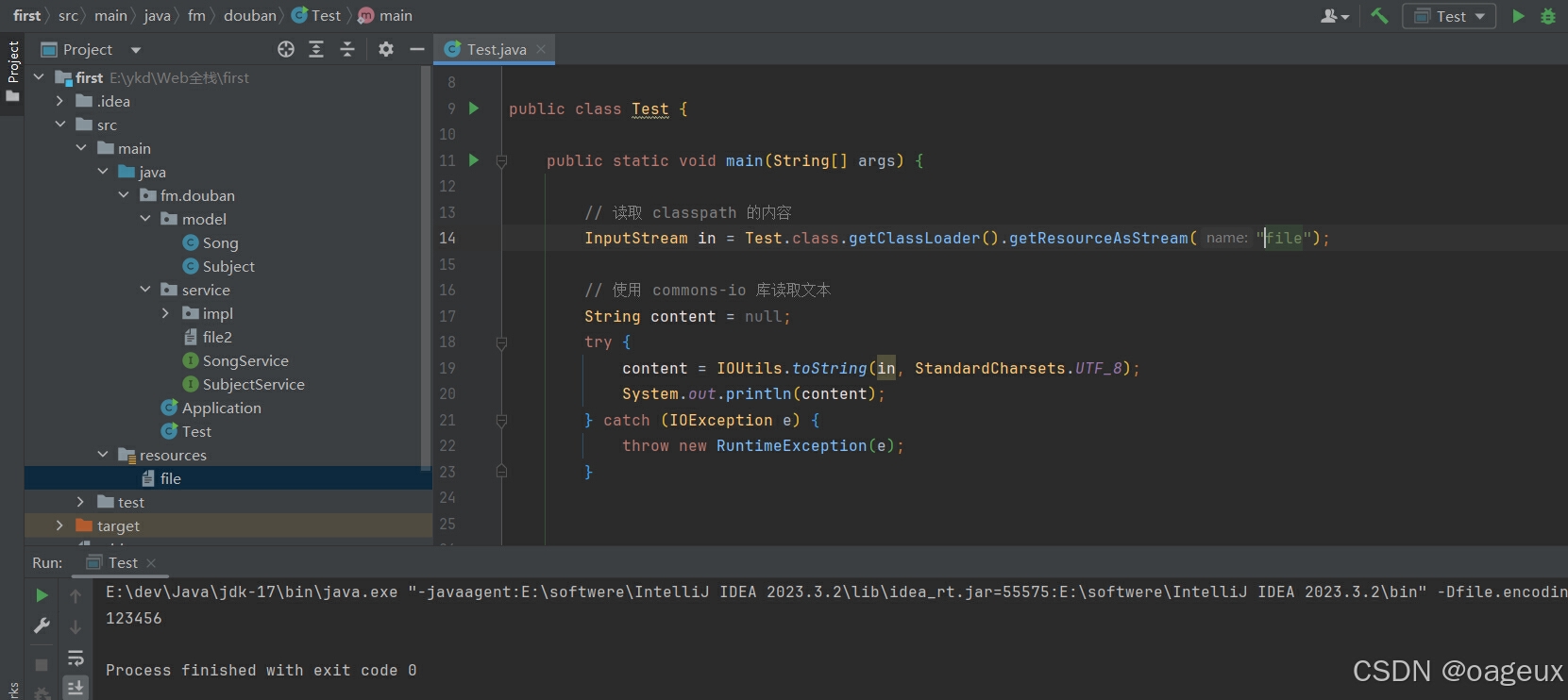Hide the Project panel with the minus icon

click(417, 49)
